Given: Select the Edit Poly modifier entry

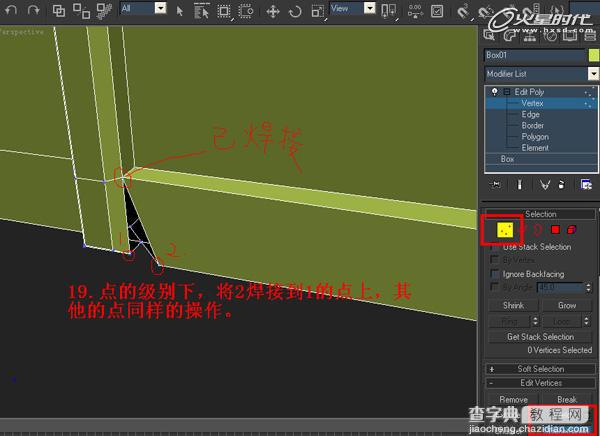Looking at the screenshot, I should pos(529,92).
